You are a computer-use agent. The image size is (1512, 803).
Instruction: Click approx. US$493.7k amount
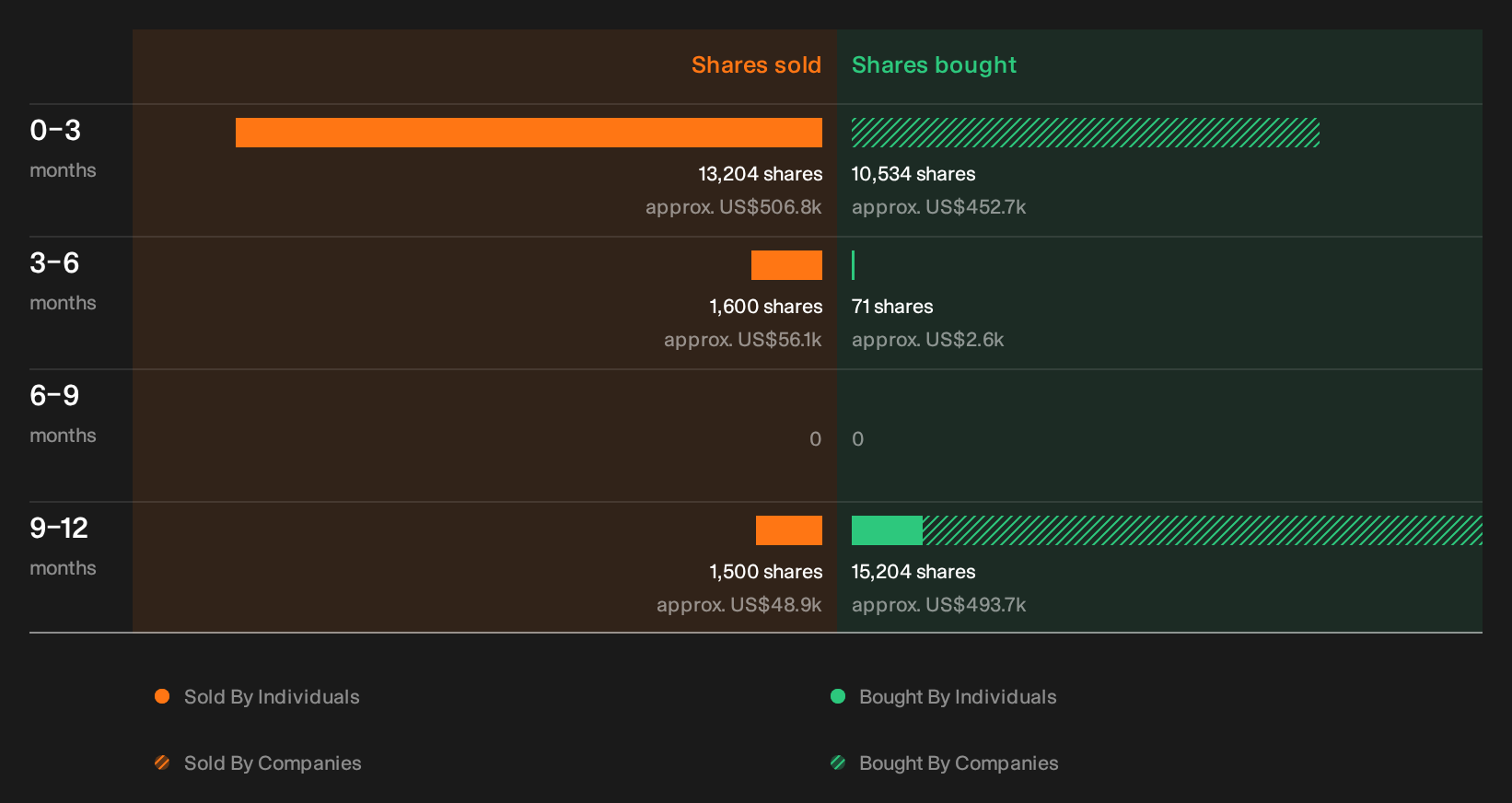(938, 605)
